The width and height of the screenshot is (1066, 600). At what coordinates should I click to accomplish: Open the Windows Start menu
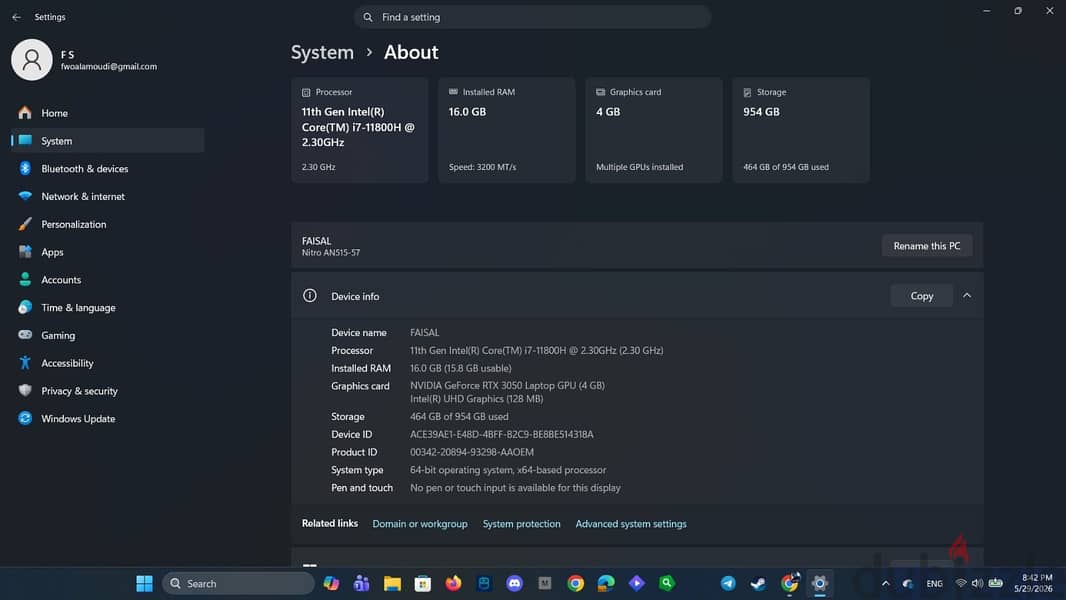click(x=144, y=584)
